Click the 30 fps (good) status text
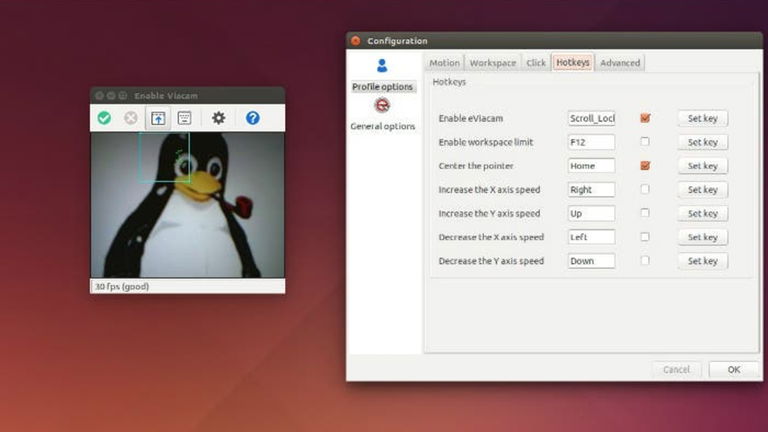Viewport: 768px width, 432px height. coord(122,287)
